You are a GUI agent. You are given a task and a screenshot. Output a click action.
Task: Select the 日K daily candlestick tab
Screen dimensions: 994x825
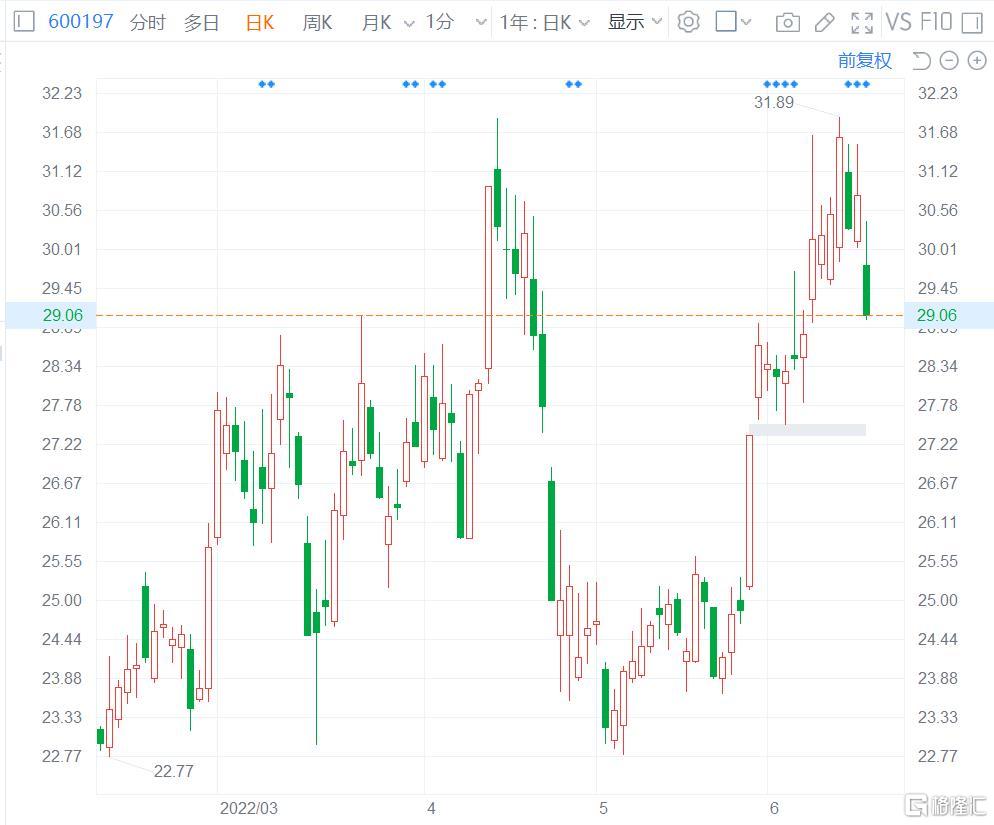coord(260,23)
